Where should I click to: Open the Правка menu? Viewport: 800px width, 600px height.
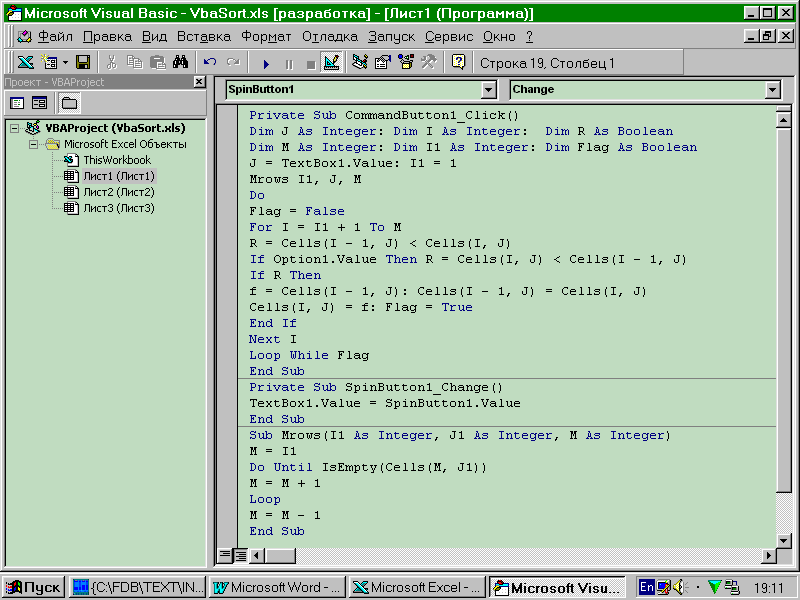click(x=107, y=37)
